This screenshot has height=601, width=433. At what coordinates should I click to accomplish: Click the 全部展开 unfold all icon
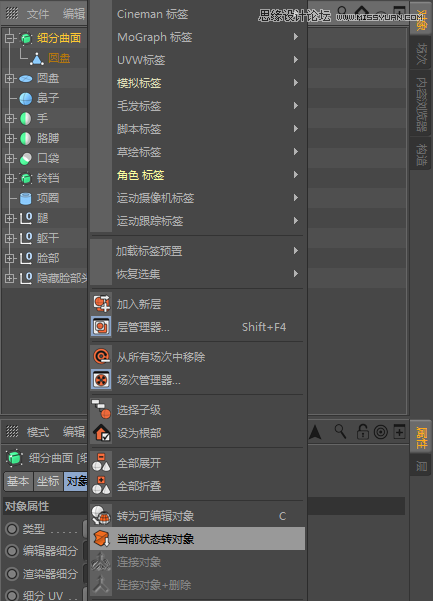pyautogui.click(x=102, y=463)
